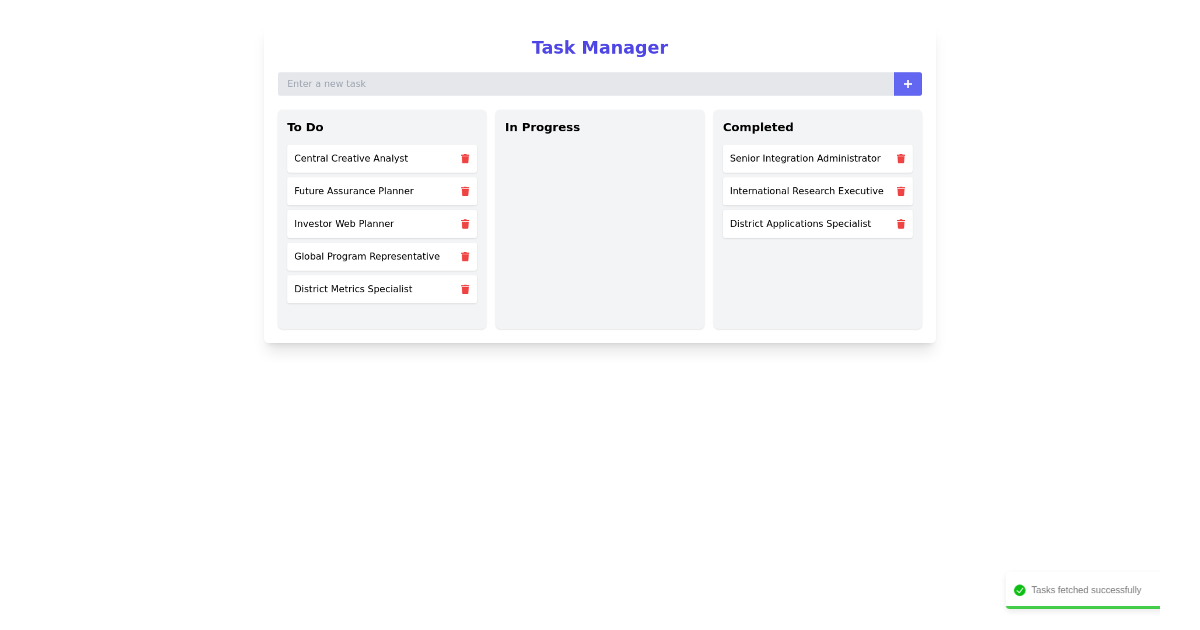Select the Senior Integration Administrator card
This screenshot has width=1200, height=630.
(x=805, y=158)
